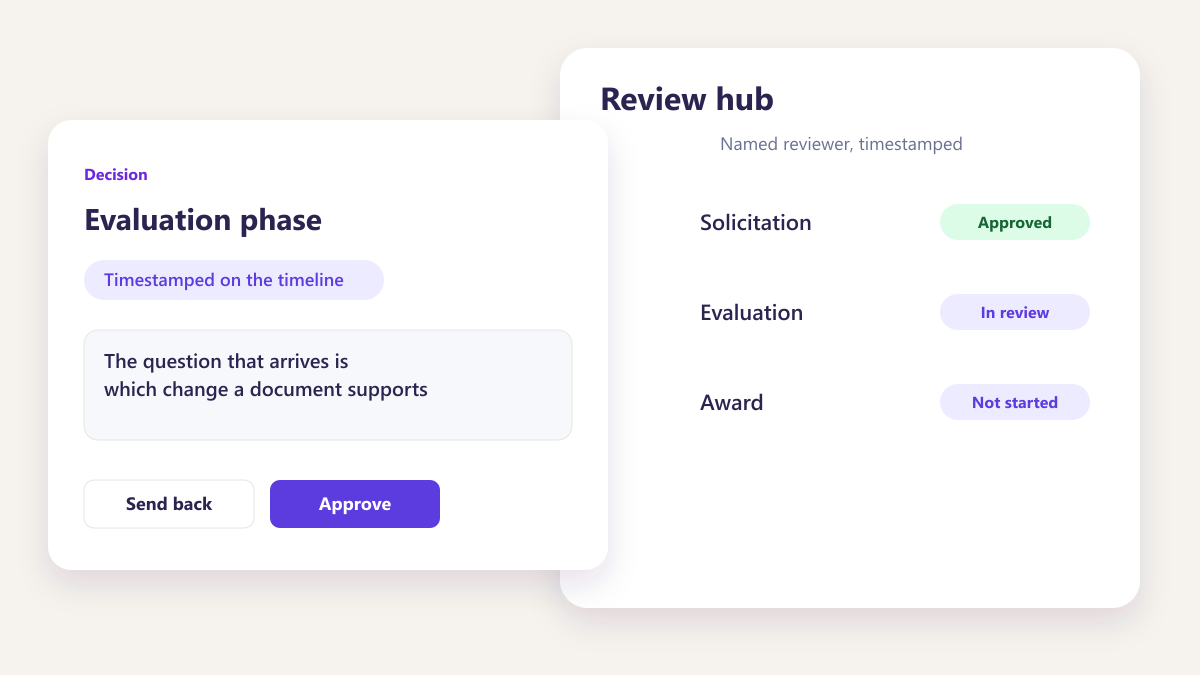Image resolution: width=1200 pixels, height=675 pixels.
Task: Click the purple Approve button
Action: pos(355,504)
